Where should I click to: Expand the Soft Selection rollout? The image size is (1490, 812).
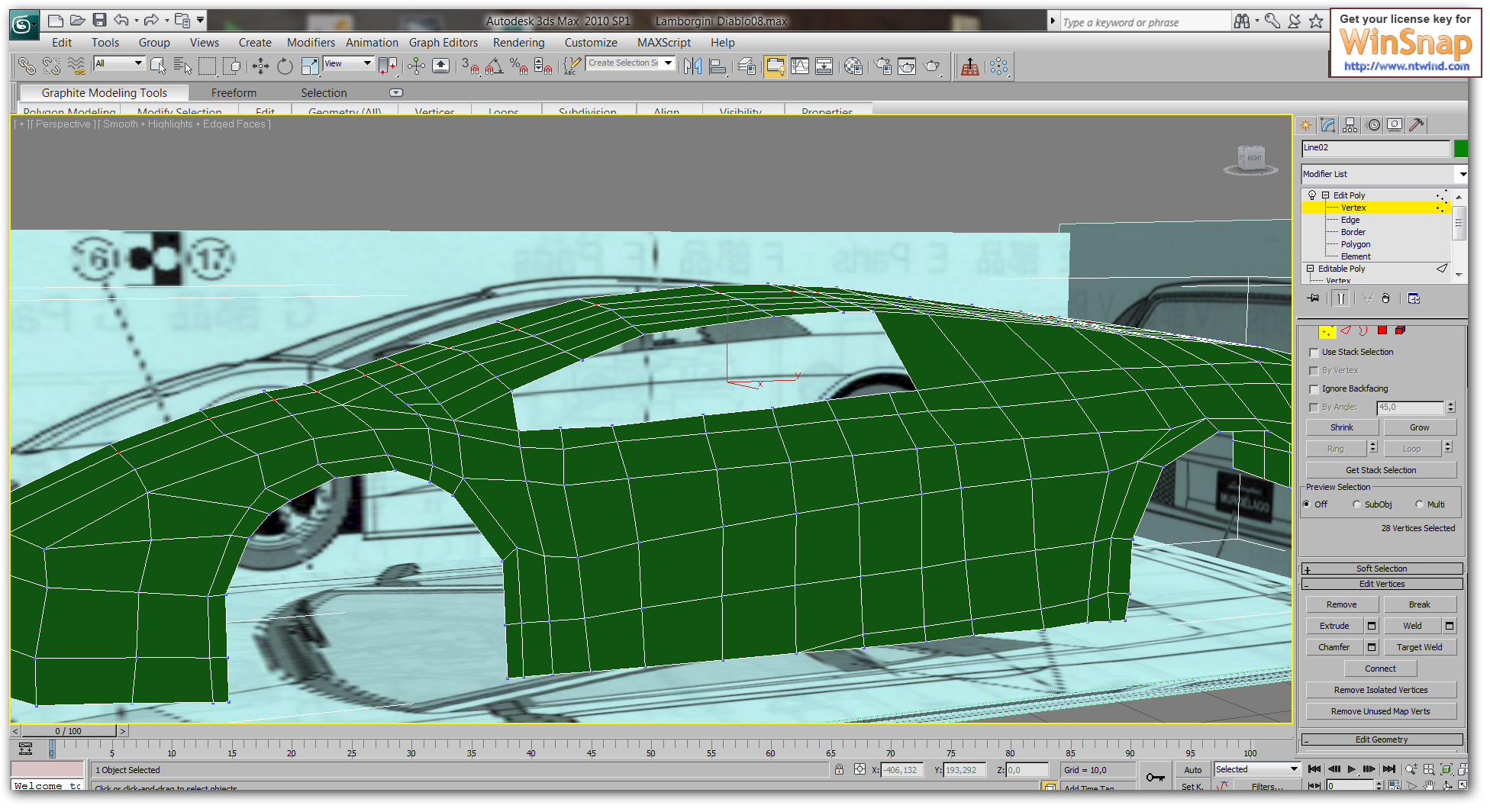click(1381, 569)
